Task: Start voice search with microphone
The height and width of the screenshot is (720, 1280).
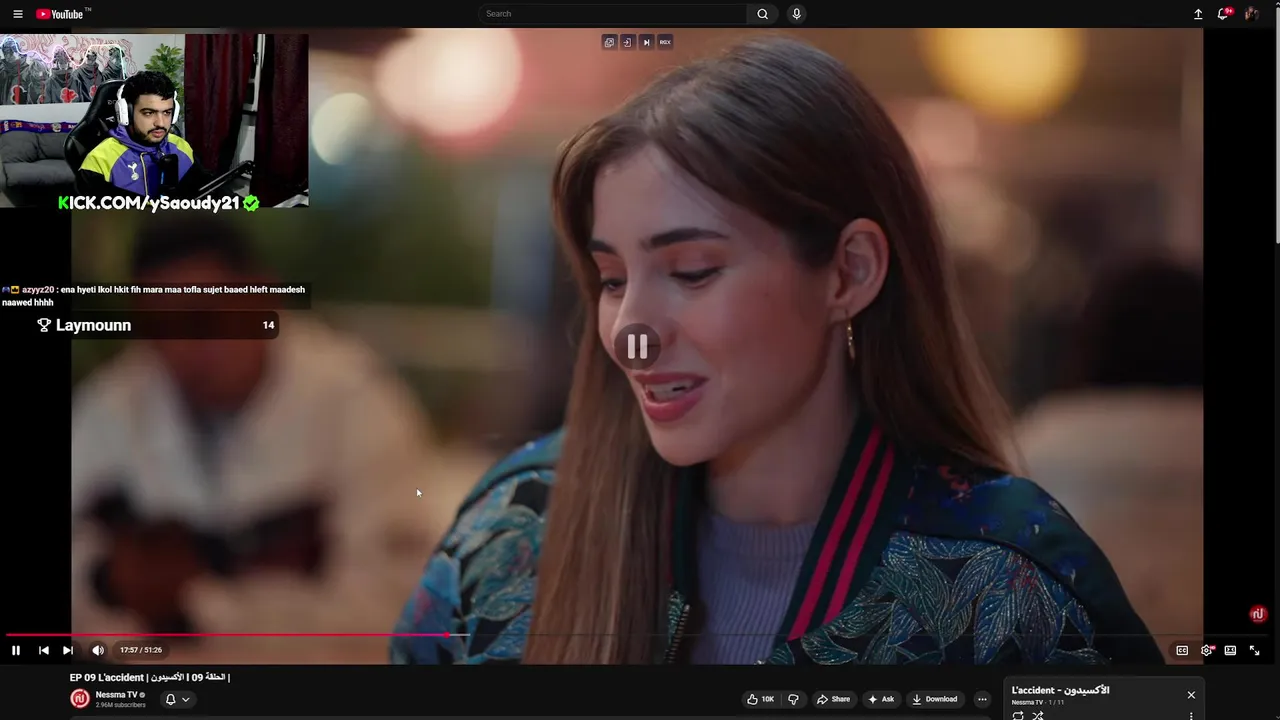Action: [x=796, y=14]
